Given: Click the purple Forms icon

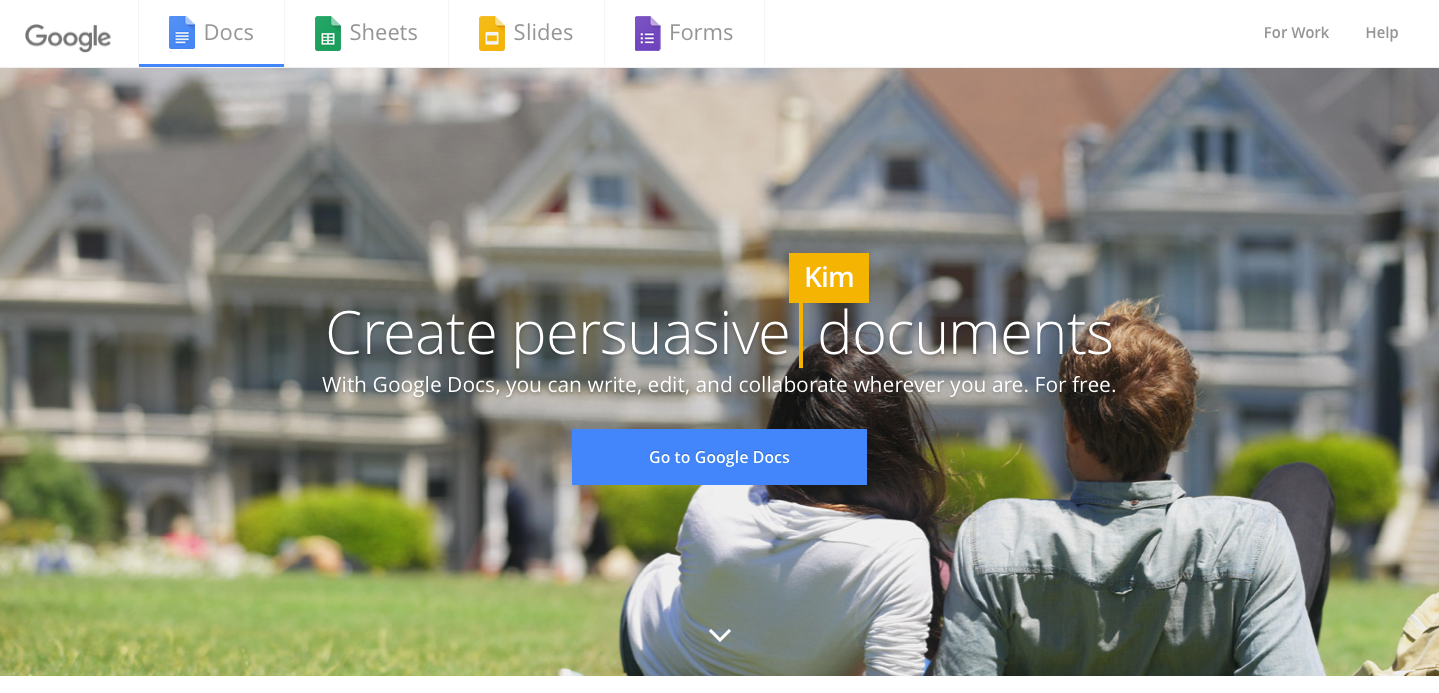Looking at the screenshot, I should [647, 33].
